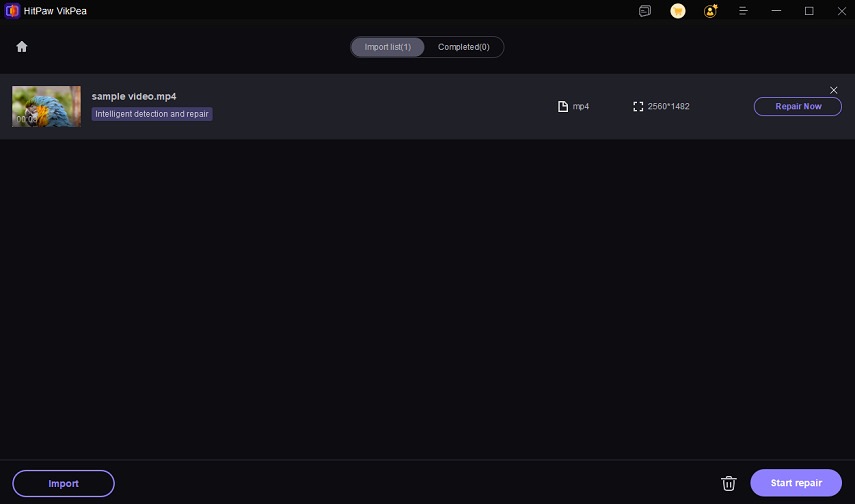
Task: Switch to the Import list(1) tab
Action: pyautogui.click(x=388, y=47)
